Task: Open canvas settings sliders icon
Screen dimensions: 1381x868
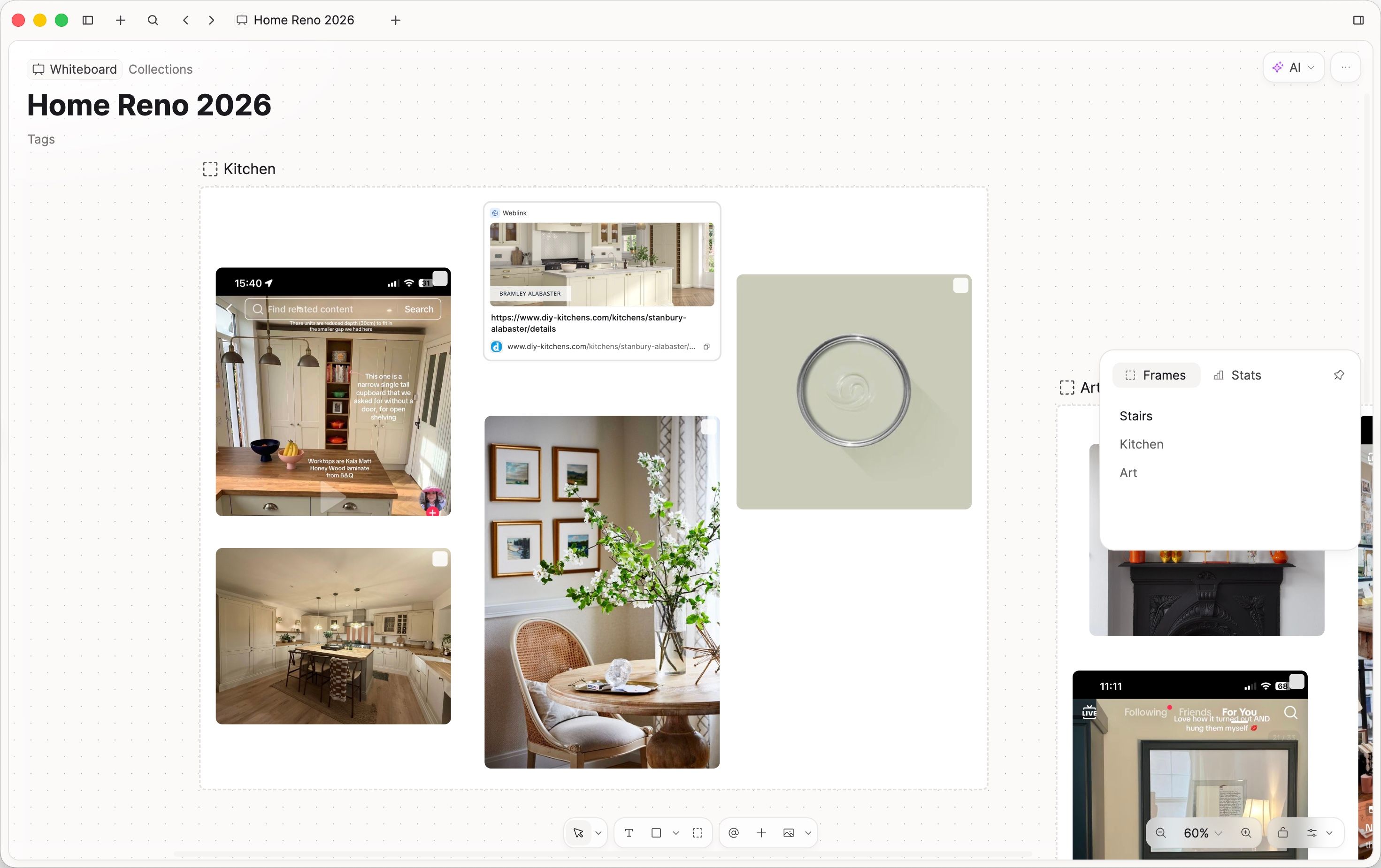Action: (x=1312, y=833)
